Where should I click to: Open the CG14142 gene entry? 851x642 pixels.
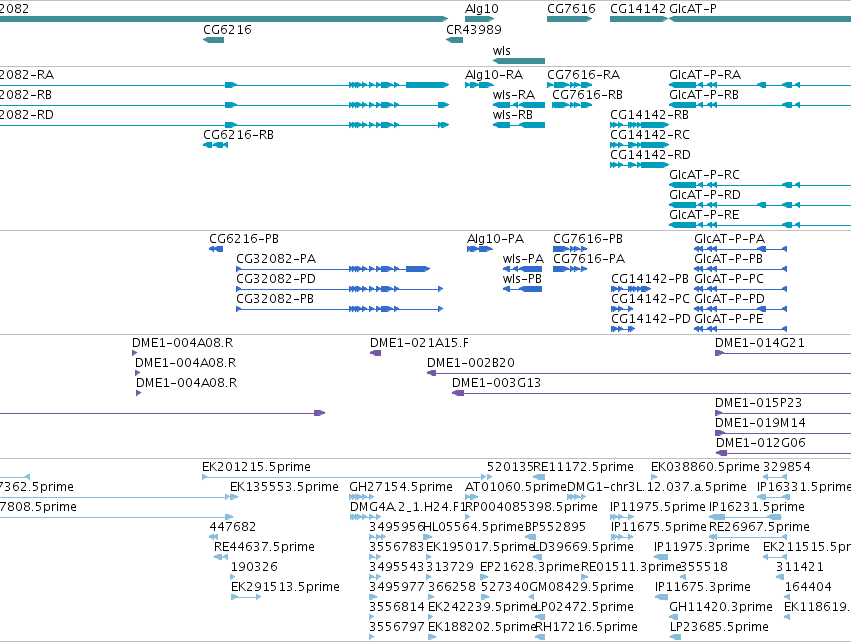(x=638, y=9)
